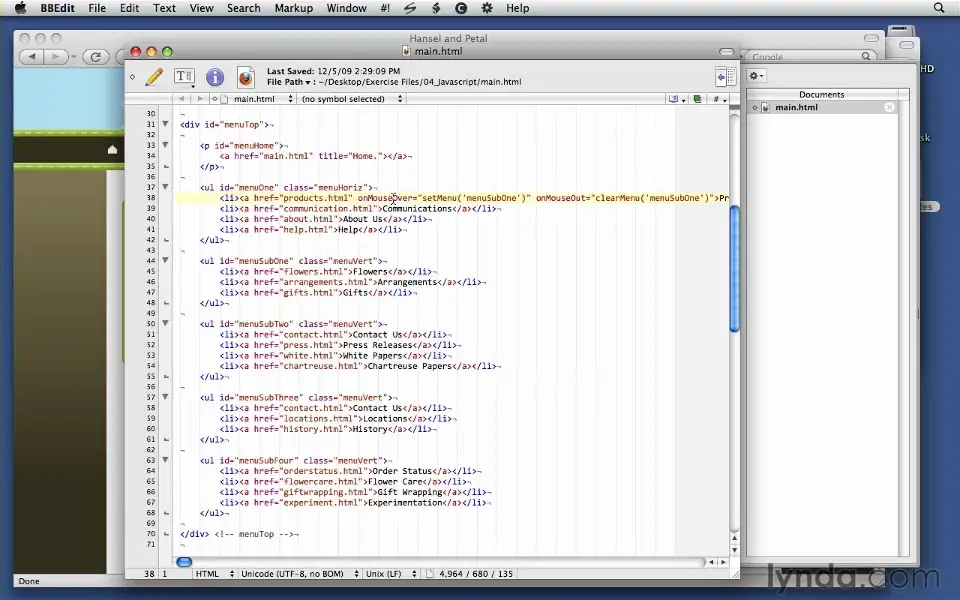The image size is (960, 600).
Task: Open the File menu
Action: tap(97, 8)
